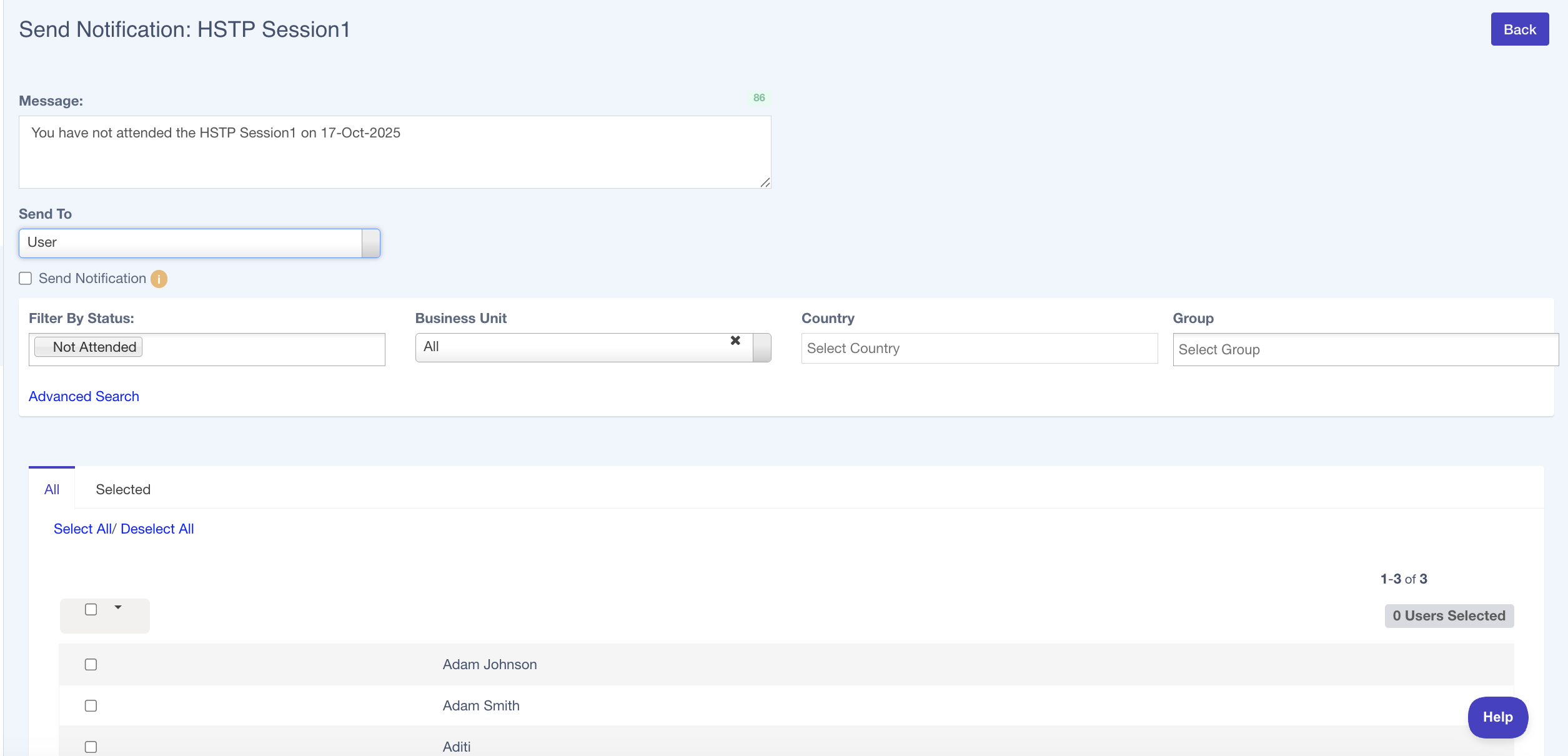Toggle the header select-all checkbox
The width and height of the screenshot is (1568, 756).
(x=91, y=609)
